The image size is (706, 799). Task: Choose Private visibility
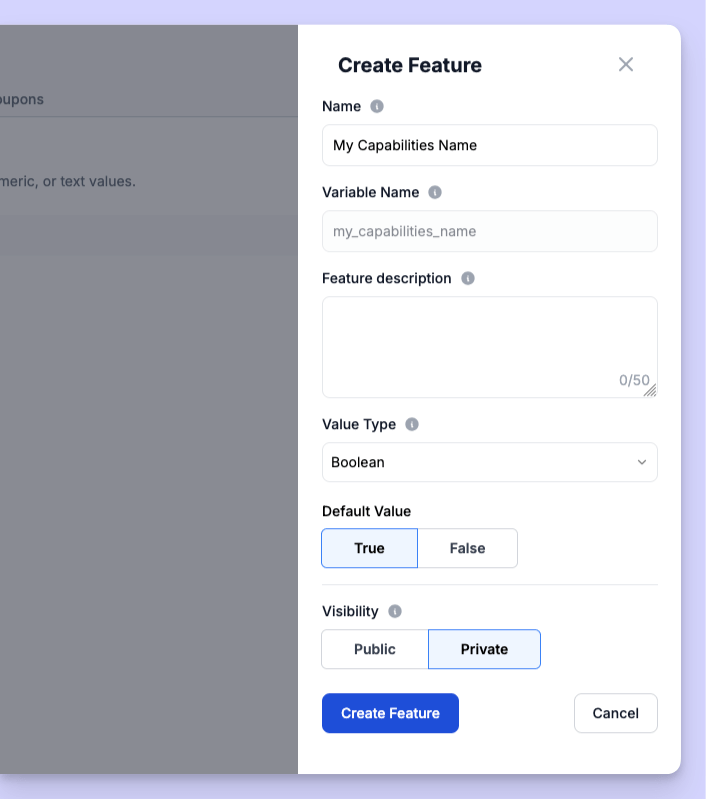[x=484, y=649]
